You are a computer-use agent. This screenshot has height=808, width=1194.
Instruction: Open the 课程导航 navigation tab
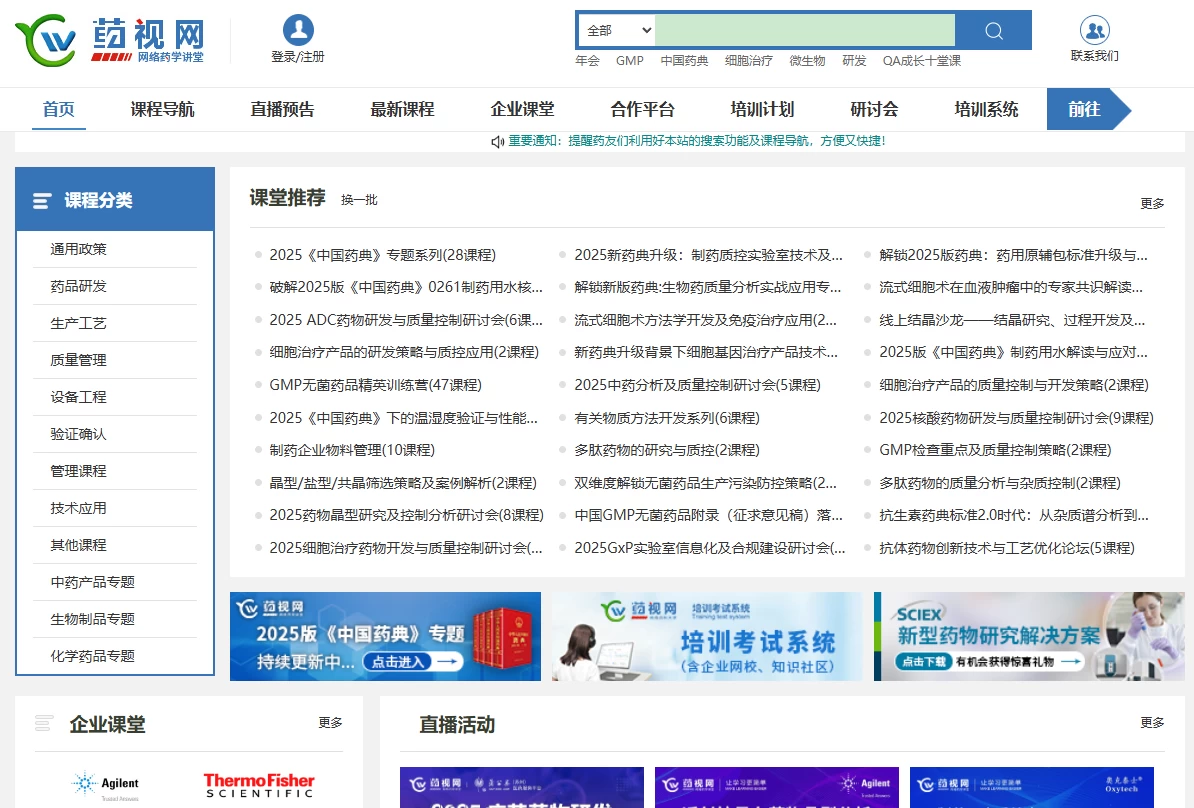pyautogui.click(x=162, y=109)
